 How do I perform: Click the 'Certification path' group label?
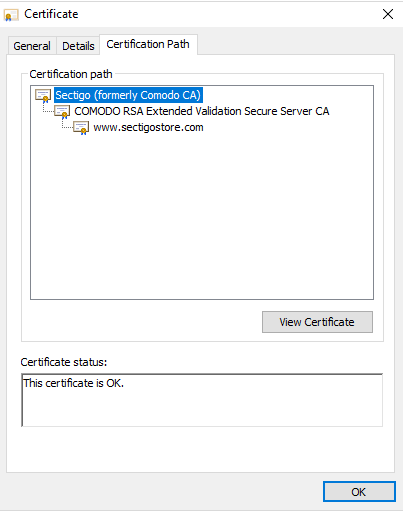[71, 74]
